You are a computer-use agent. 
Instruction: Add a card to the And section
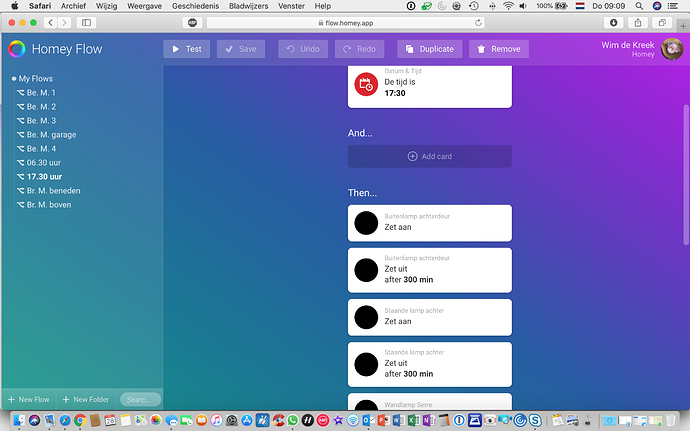(430, 156)
